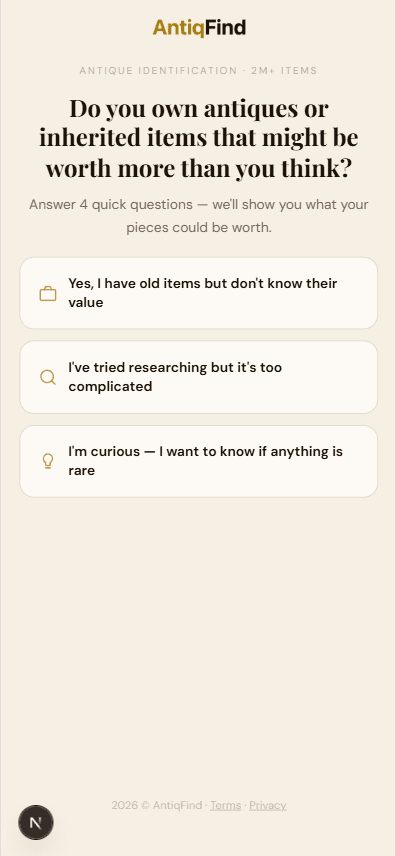Screen dimensions: 395x856
Task: Click the "pieces could be worth." text line
Action: pyautogui.click(x=199, y=228)
